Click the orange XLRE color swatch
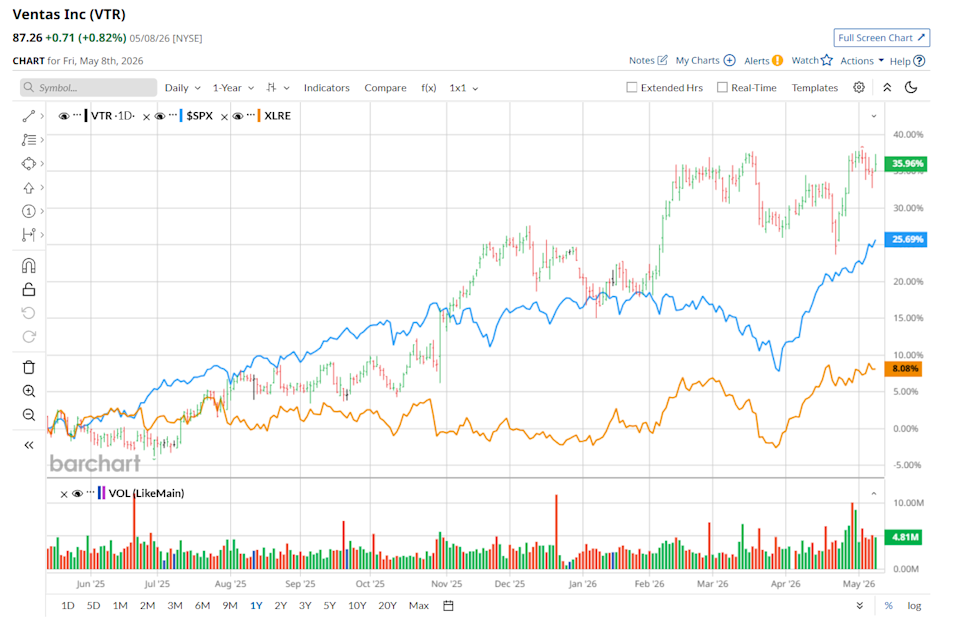The width and height of the screenshot is (960, 638). (x=259, y=116)
